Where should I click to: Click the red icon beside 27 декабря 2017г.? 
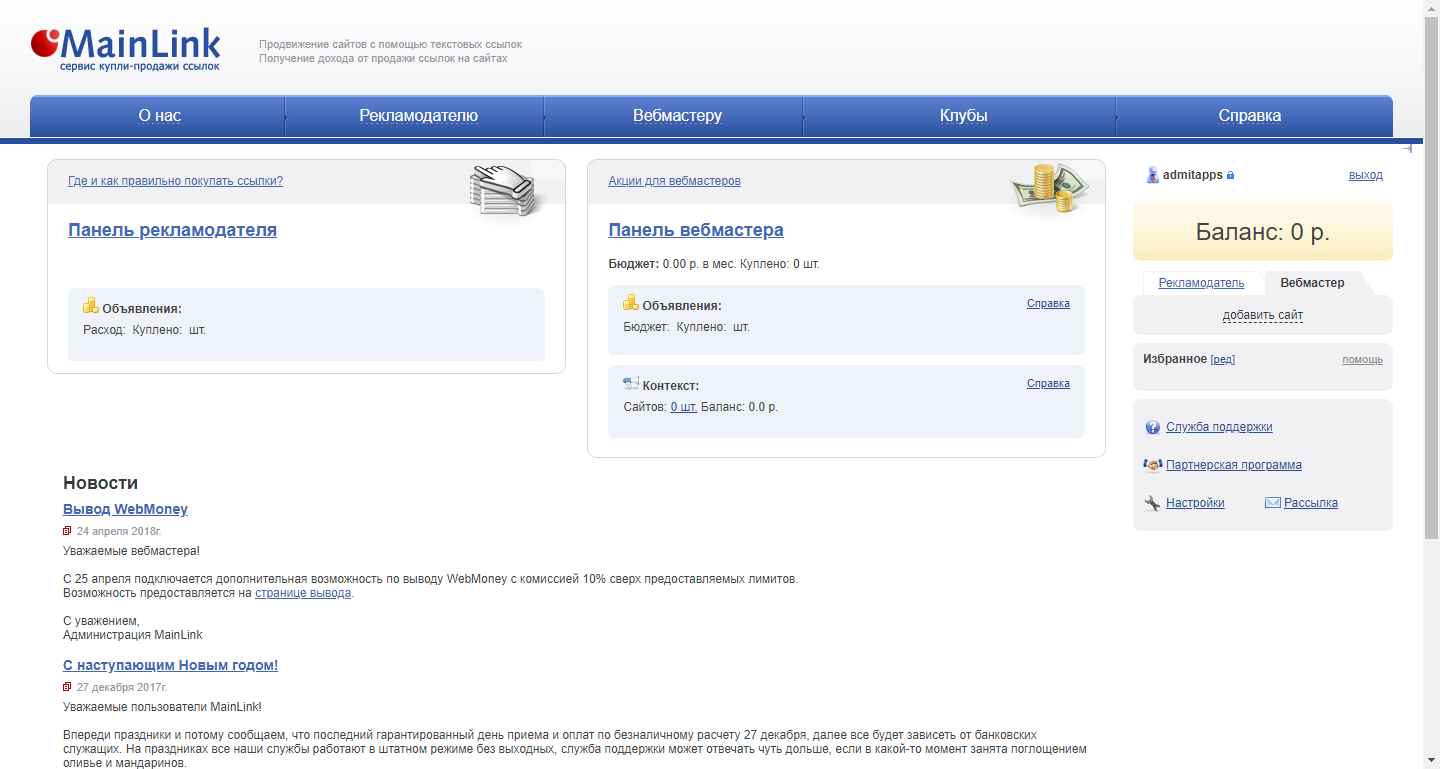(x=67, y=687)
